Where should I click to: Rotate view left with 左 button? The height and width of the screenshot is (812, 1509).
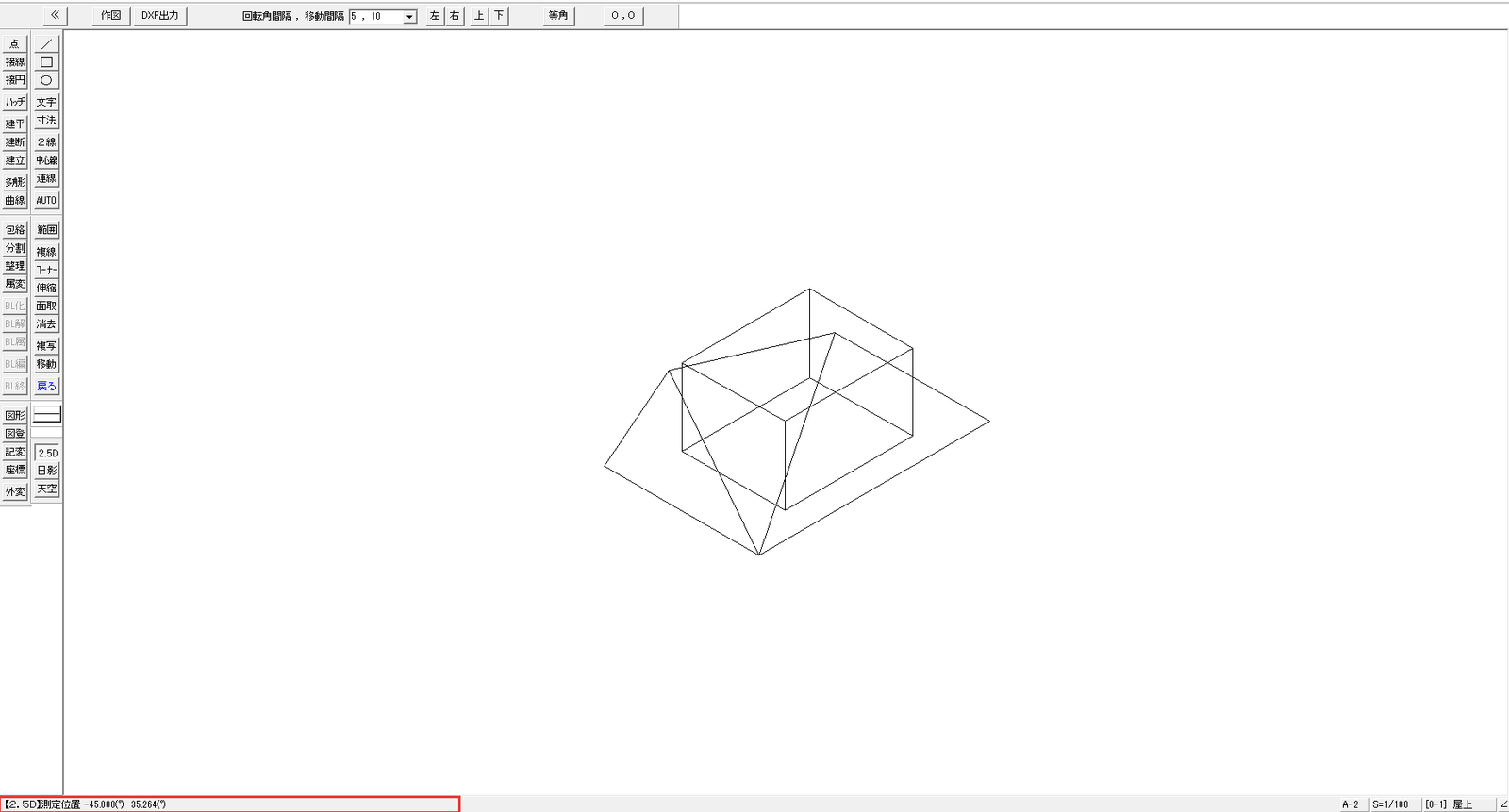[x=435, y=16]
